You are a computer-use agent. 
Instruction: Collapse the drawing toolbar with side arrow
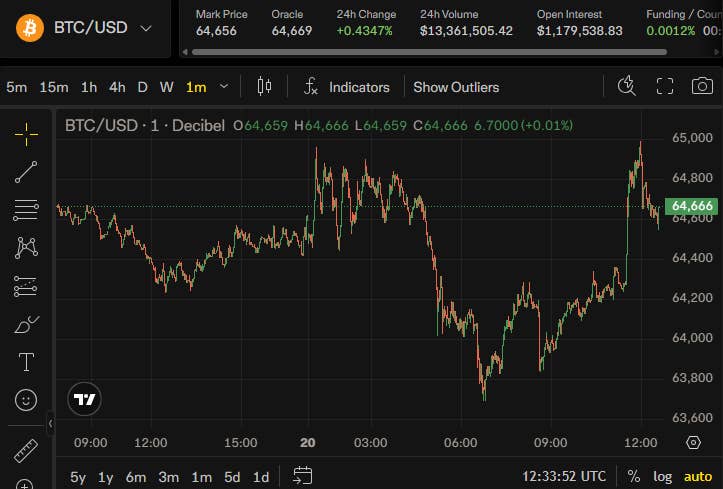point(51,423)
